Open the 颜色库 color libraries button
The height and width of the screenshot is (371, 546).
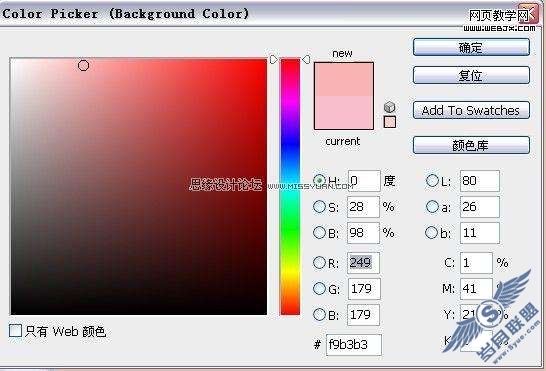click(x=471, y=145)
